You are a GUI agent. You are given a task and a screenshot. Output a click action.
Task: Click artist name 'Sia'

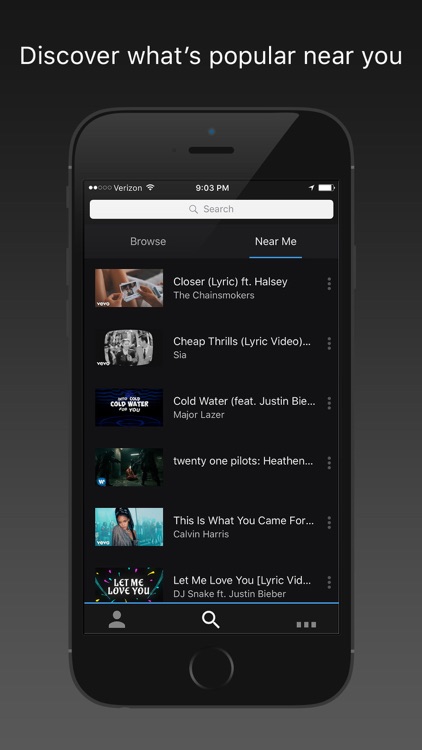180,355
